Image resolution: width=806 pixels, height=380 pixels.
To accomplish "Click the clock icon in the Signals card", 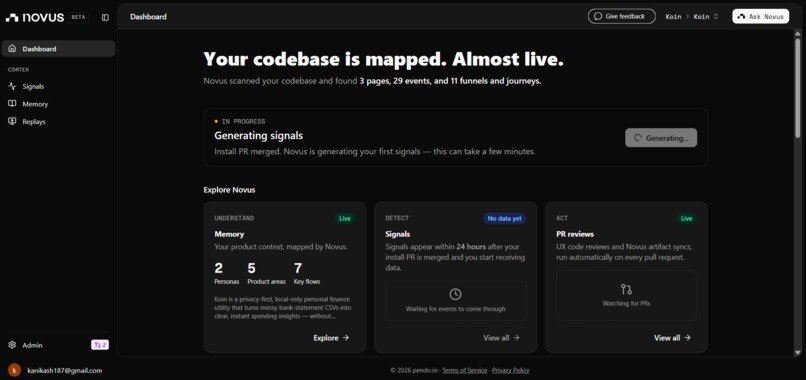I will point(455,294).
